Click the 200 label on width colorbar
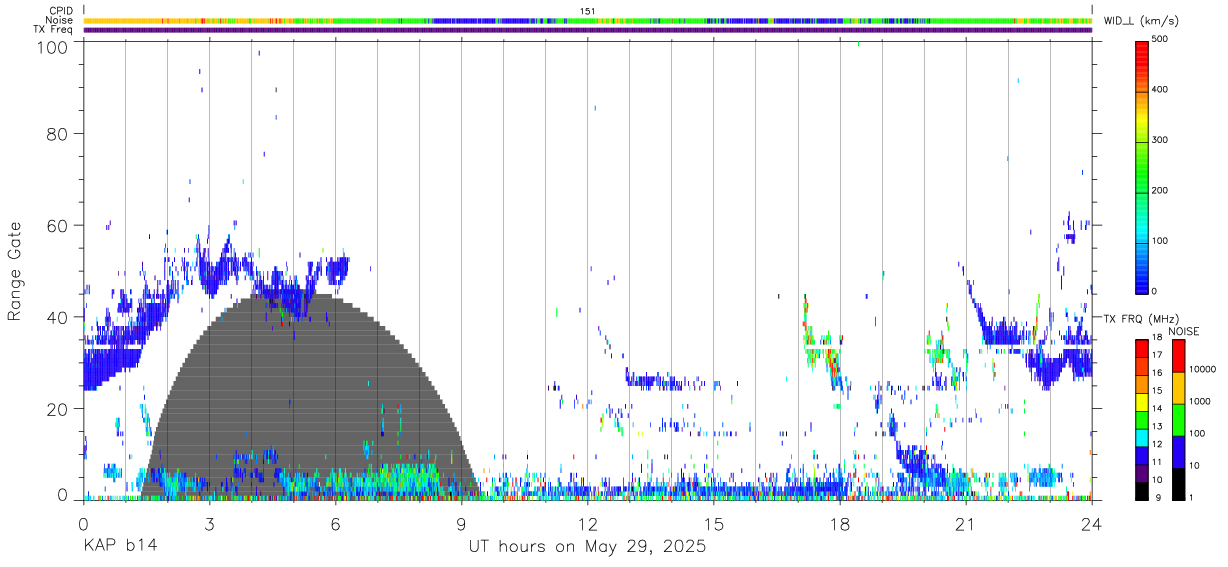 1160,190
